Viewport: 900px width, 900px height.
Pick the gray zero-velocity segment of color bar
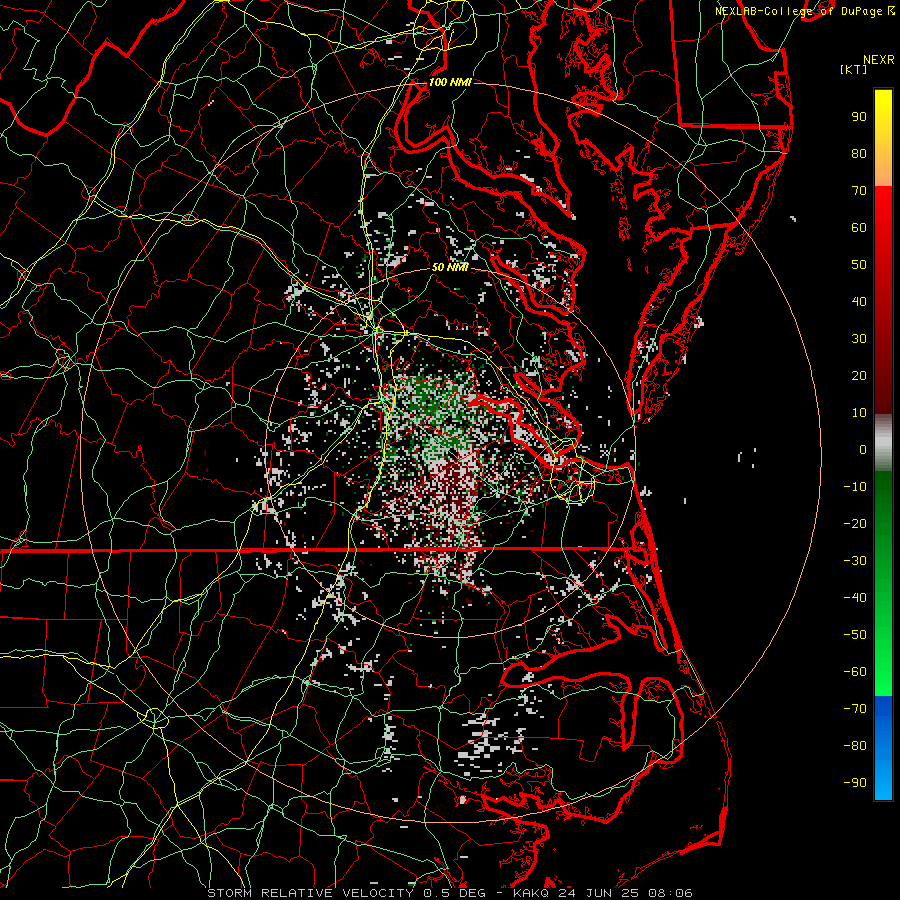[x=883, y=443]
